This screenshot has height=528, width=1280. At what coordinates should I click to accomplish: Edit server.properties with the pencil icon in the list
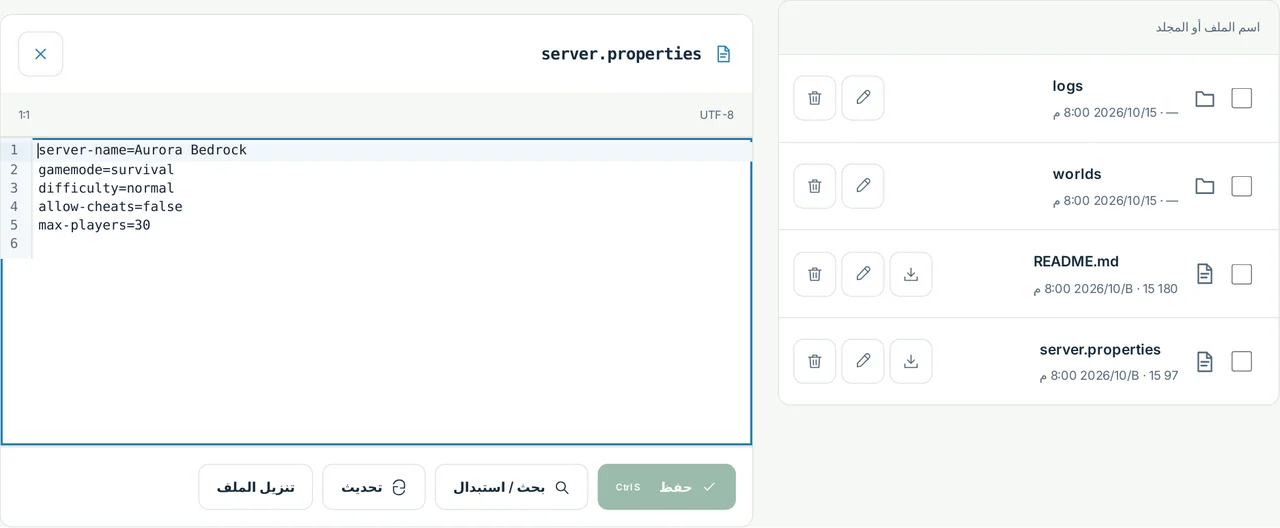(863, 361)
